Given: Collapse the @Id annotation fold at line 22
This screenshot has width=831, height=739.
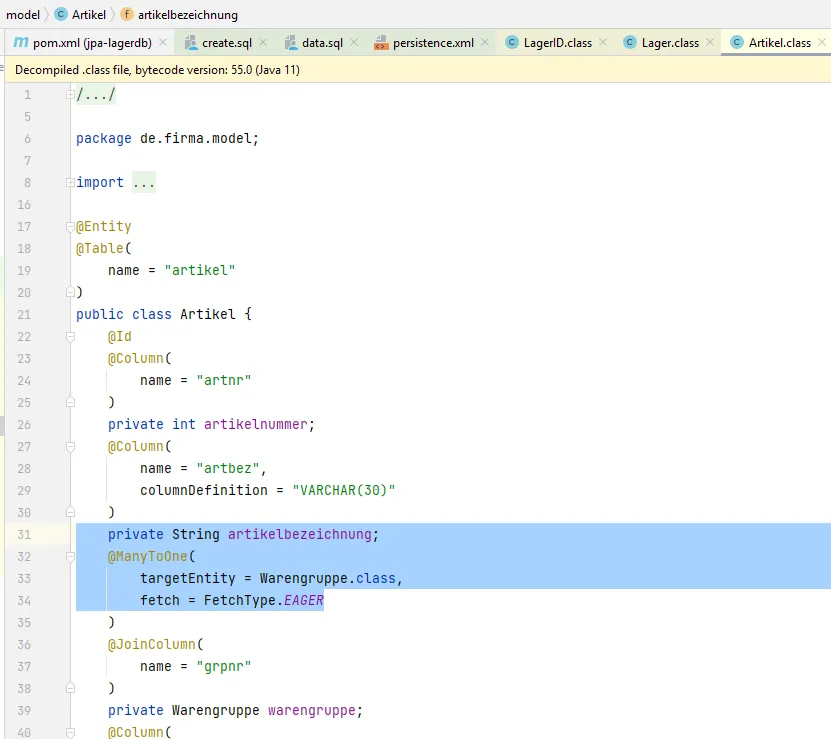Looking at the screenshot, I should (70, 336).
